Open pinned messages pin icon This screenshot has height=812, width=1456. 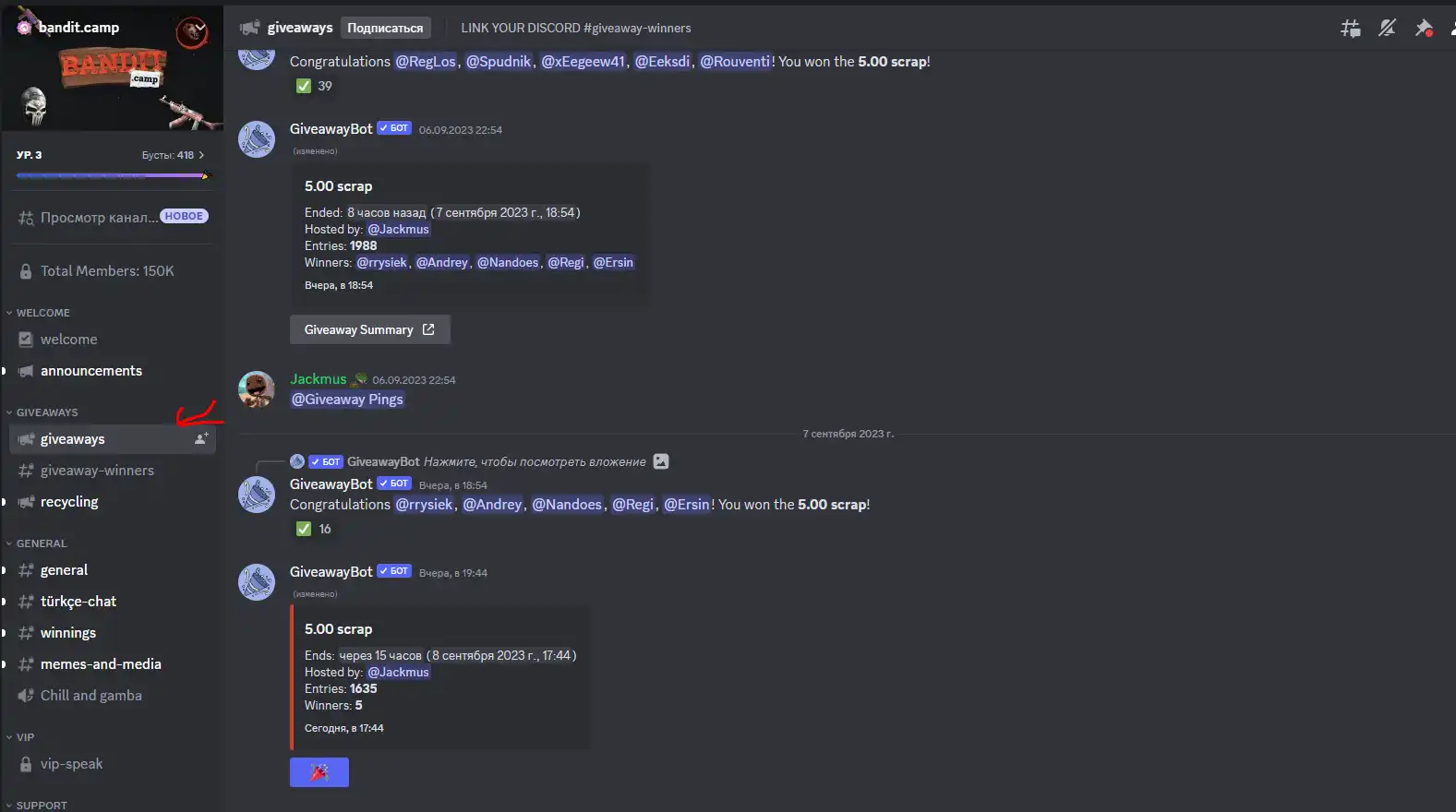1424,29
